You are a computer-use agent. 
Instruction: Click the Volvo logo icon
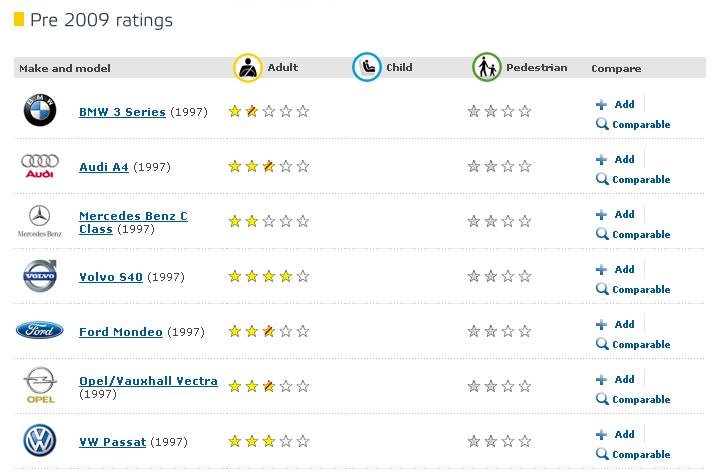click(40, 276)
